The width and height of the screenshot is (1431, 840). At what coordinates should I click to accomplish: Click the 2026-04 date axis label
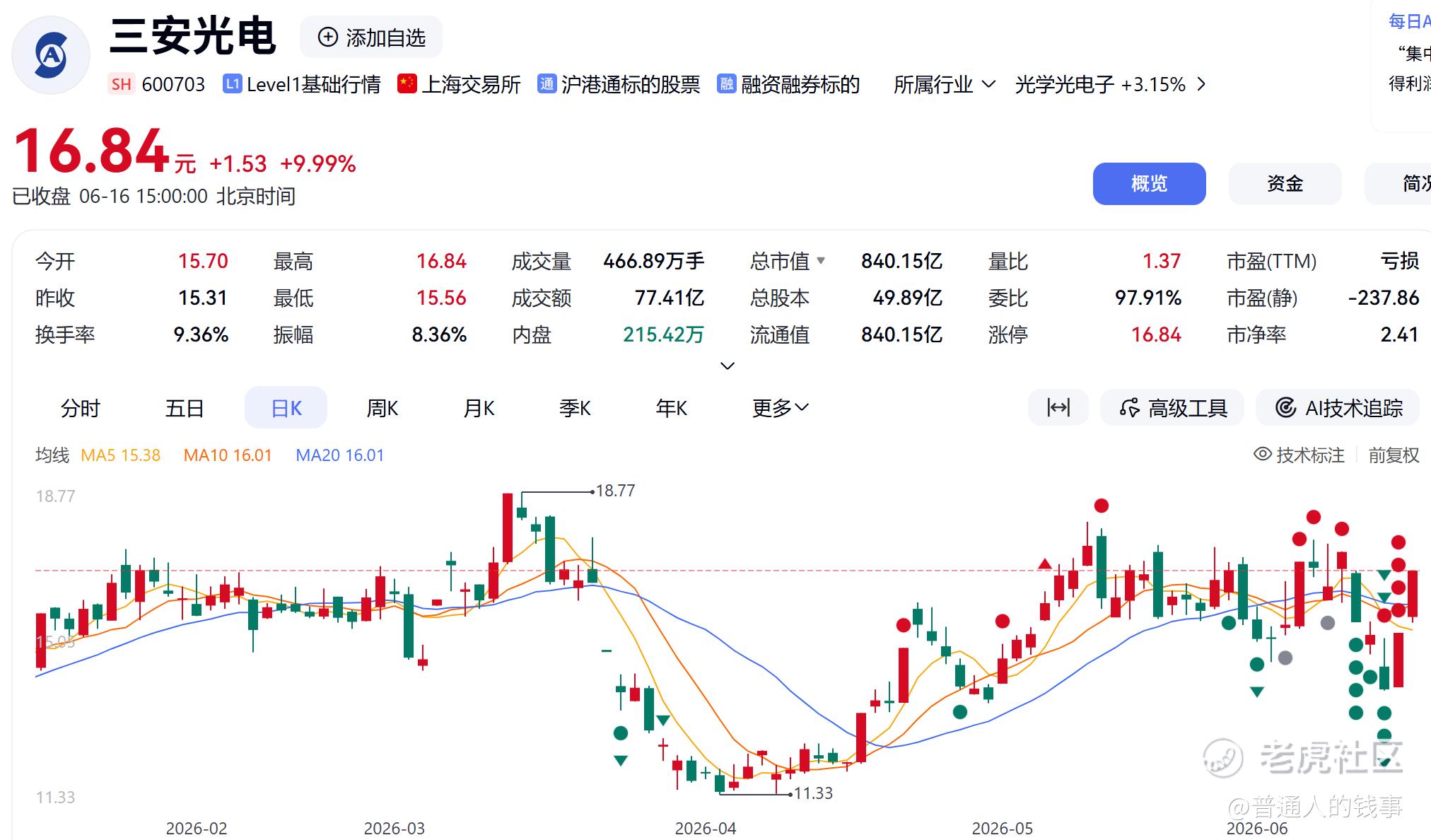click(706, 828)
